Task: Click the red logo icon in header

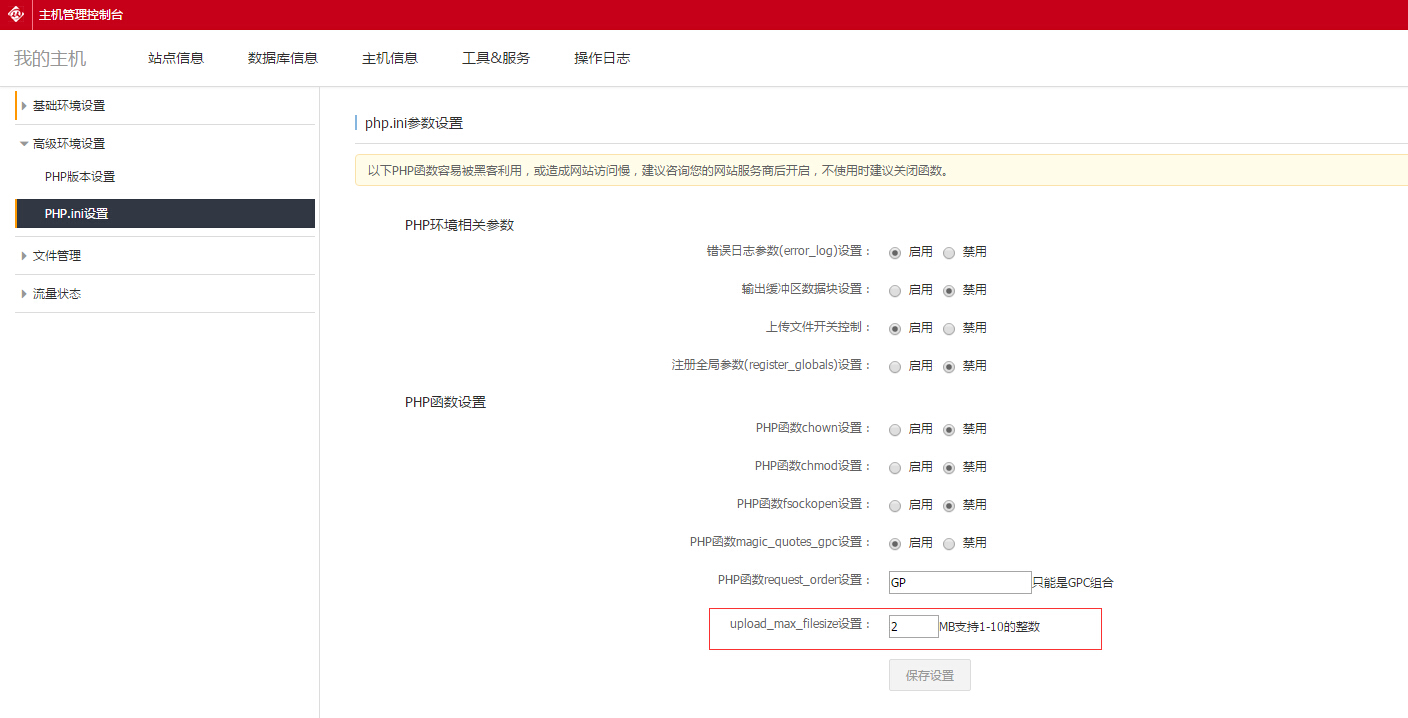Action: pyautogui.click(x=16, y=15)
